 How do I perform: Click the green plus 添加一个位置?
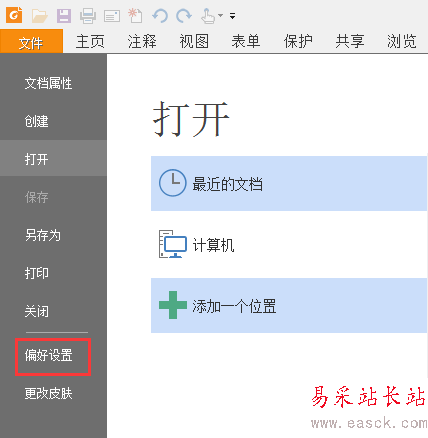(289, 305)
